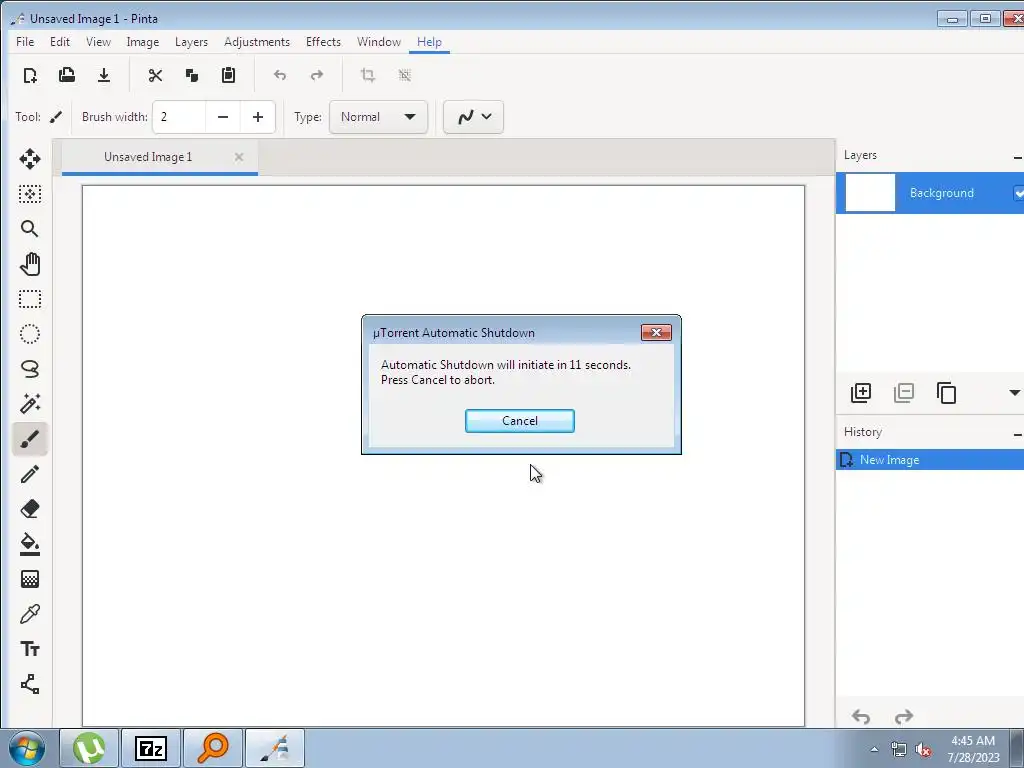
Task: Open the Help menu
Action: [x=429, y=42]
